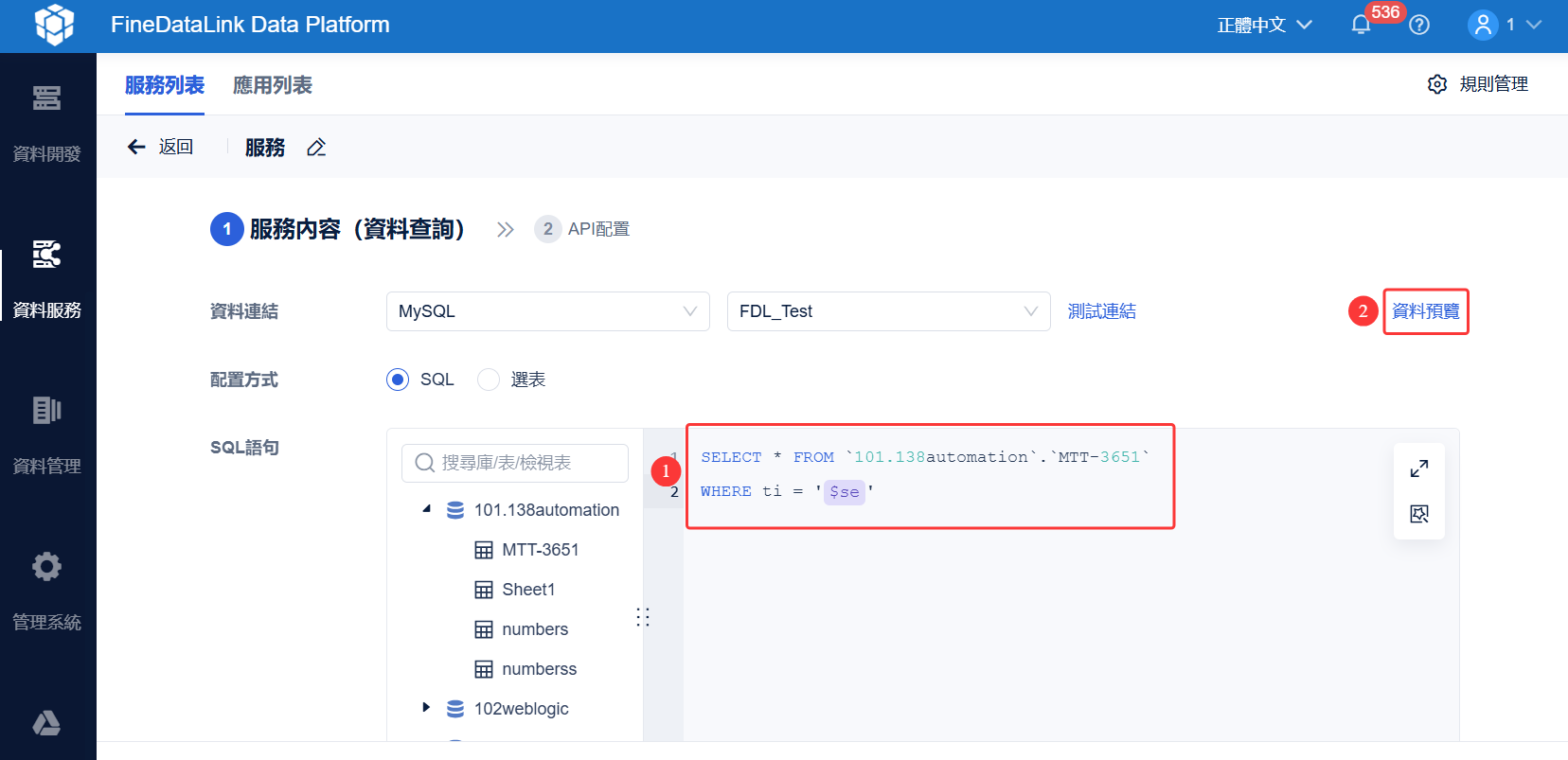Click the 服務 service name text
Screen dimensions: 1568x760
[x=265, y=148]
